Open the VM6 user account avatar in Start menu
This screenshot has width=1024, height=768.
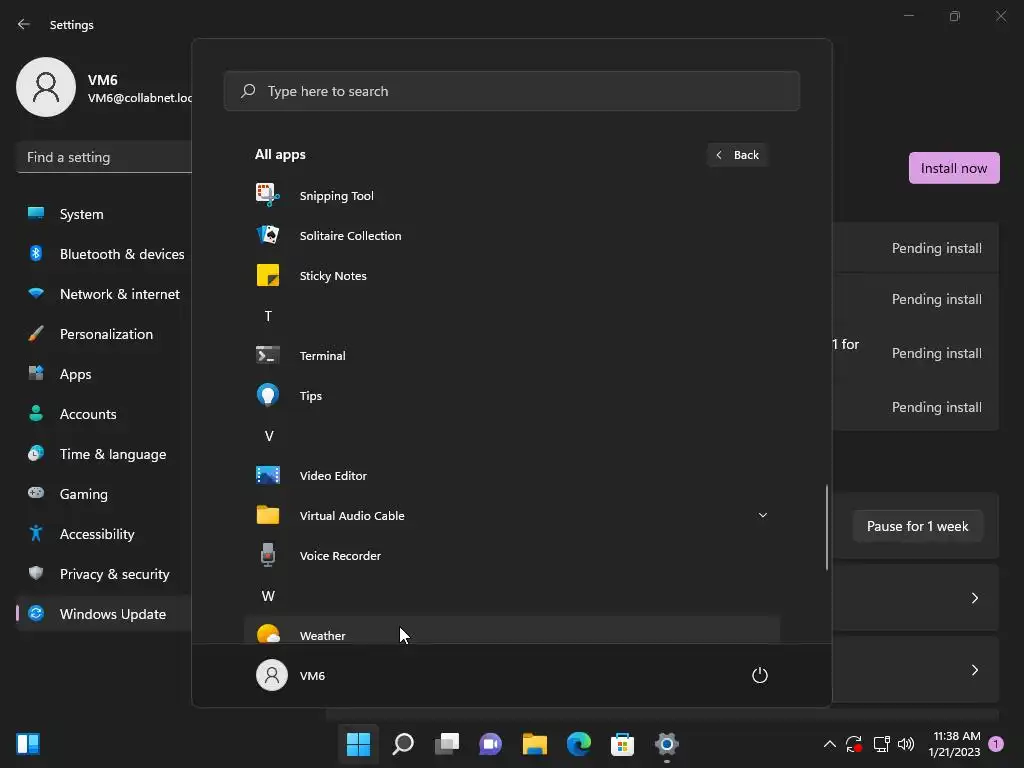click(x=272, y=675)
